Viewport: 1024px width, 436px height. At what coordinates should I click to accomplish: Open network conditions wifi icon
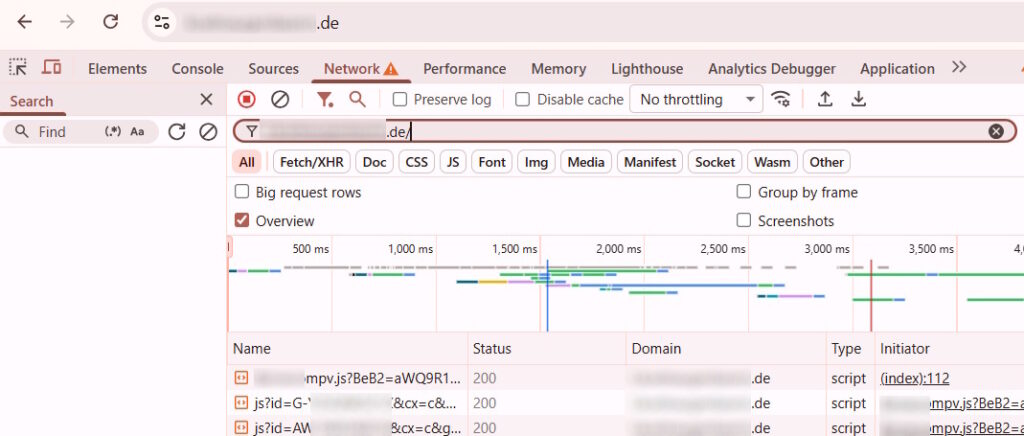click(x=781, y=99)
